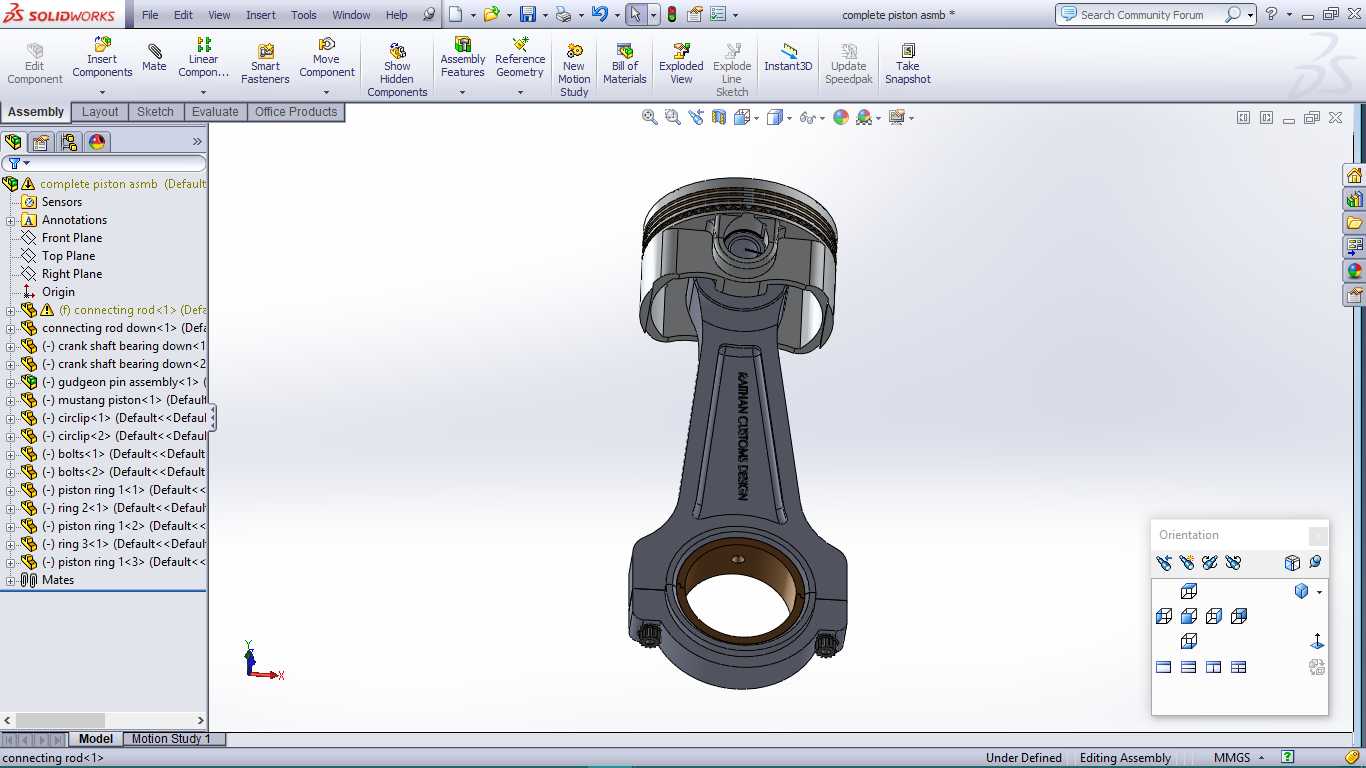Select the Front Plane in the tree
Viewport: 1366px width, 768px height.
point(72,238)
